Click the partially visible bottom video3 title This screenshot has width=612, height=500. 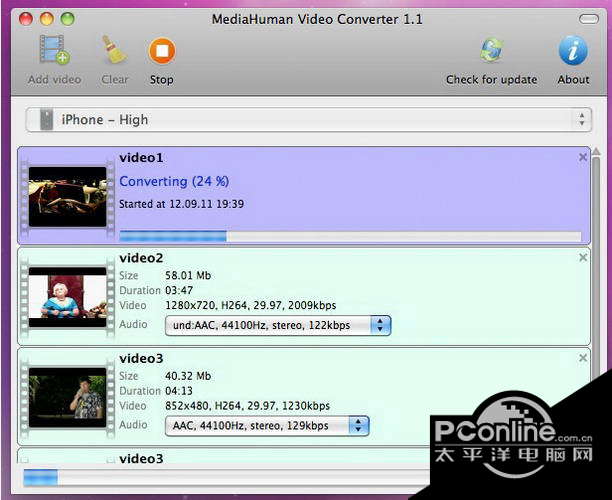pos(141,459)
